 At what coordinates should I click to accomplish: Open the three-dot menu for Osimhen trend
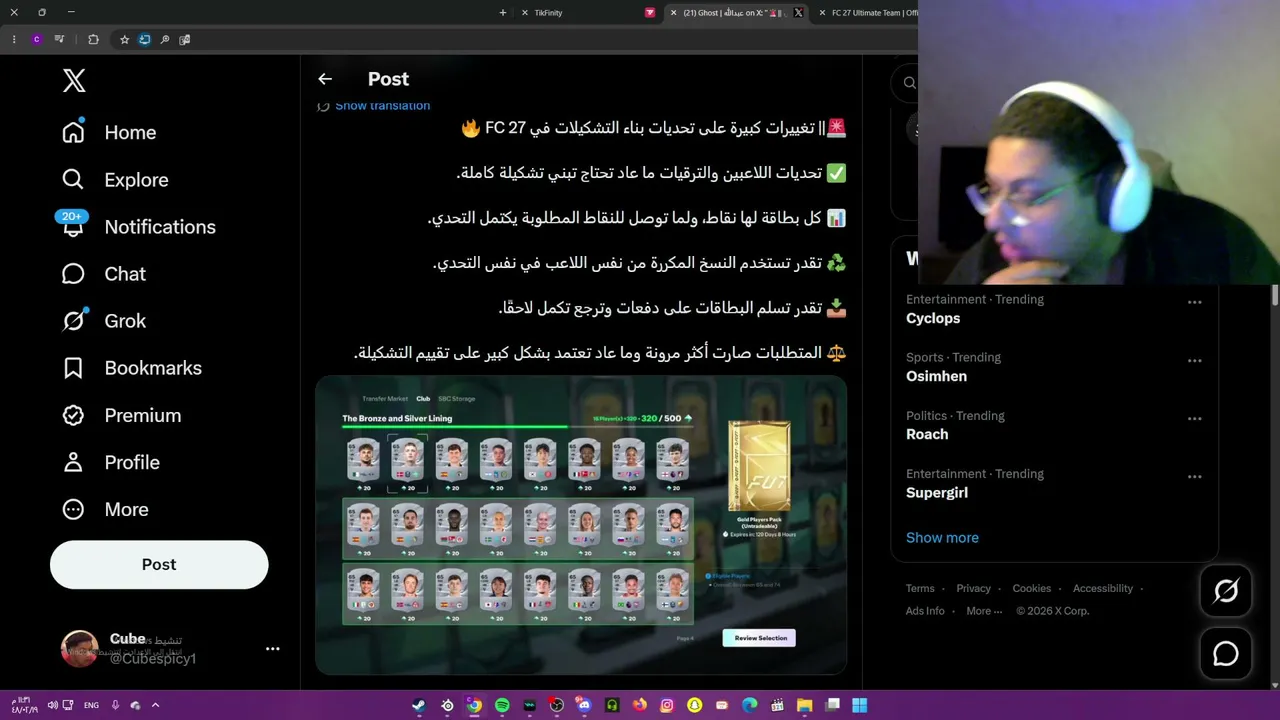(1194, 360)
